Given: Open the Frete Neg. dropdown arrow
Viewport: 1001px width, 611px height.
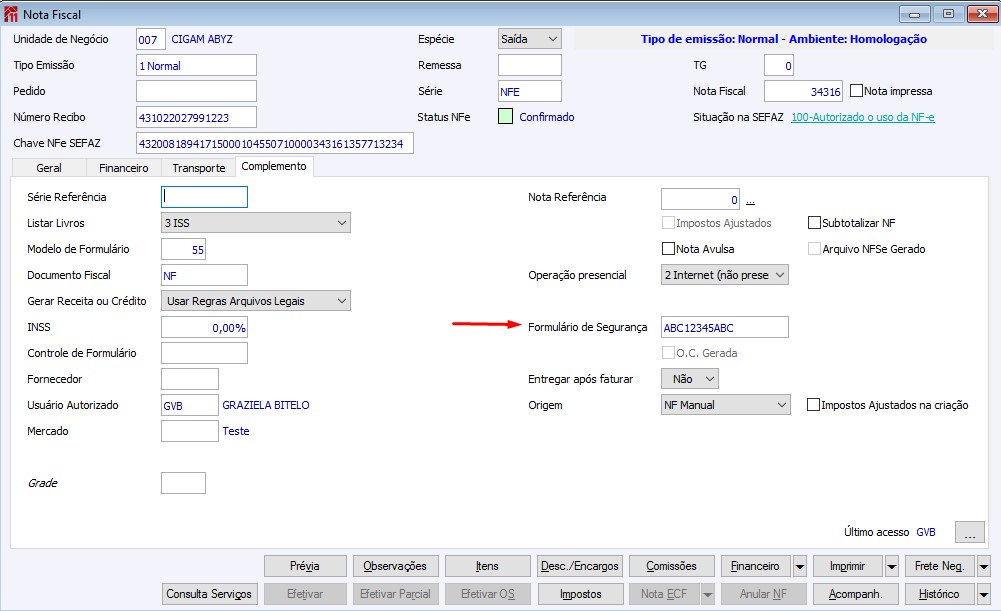Looking at the screenshot, I should coord(984,566).
